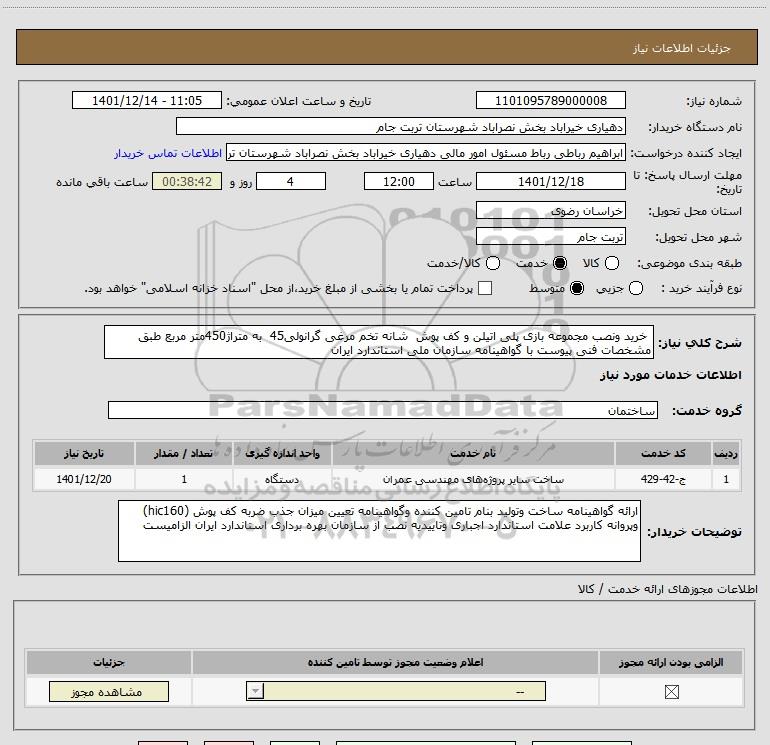Click the کد خدمت column header
This screenshot has height=745, width=770.
pyautogui.click(x=663, y=453)
